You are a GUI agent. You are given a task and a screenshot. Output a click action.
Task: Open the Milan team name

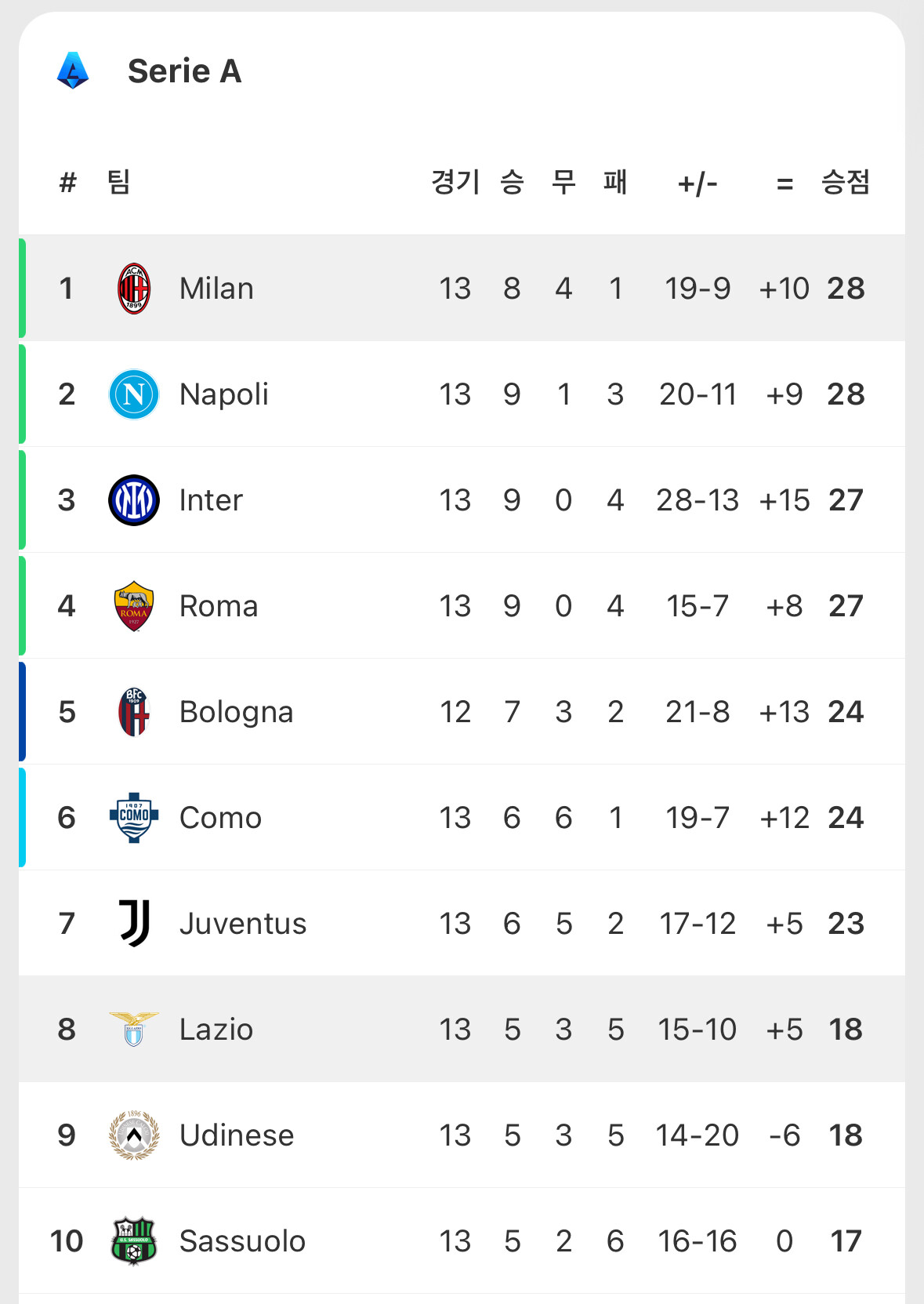[x=216, y=289]
